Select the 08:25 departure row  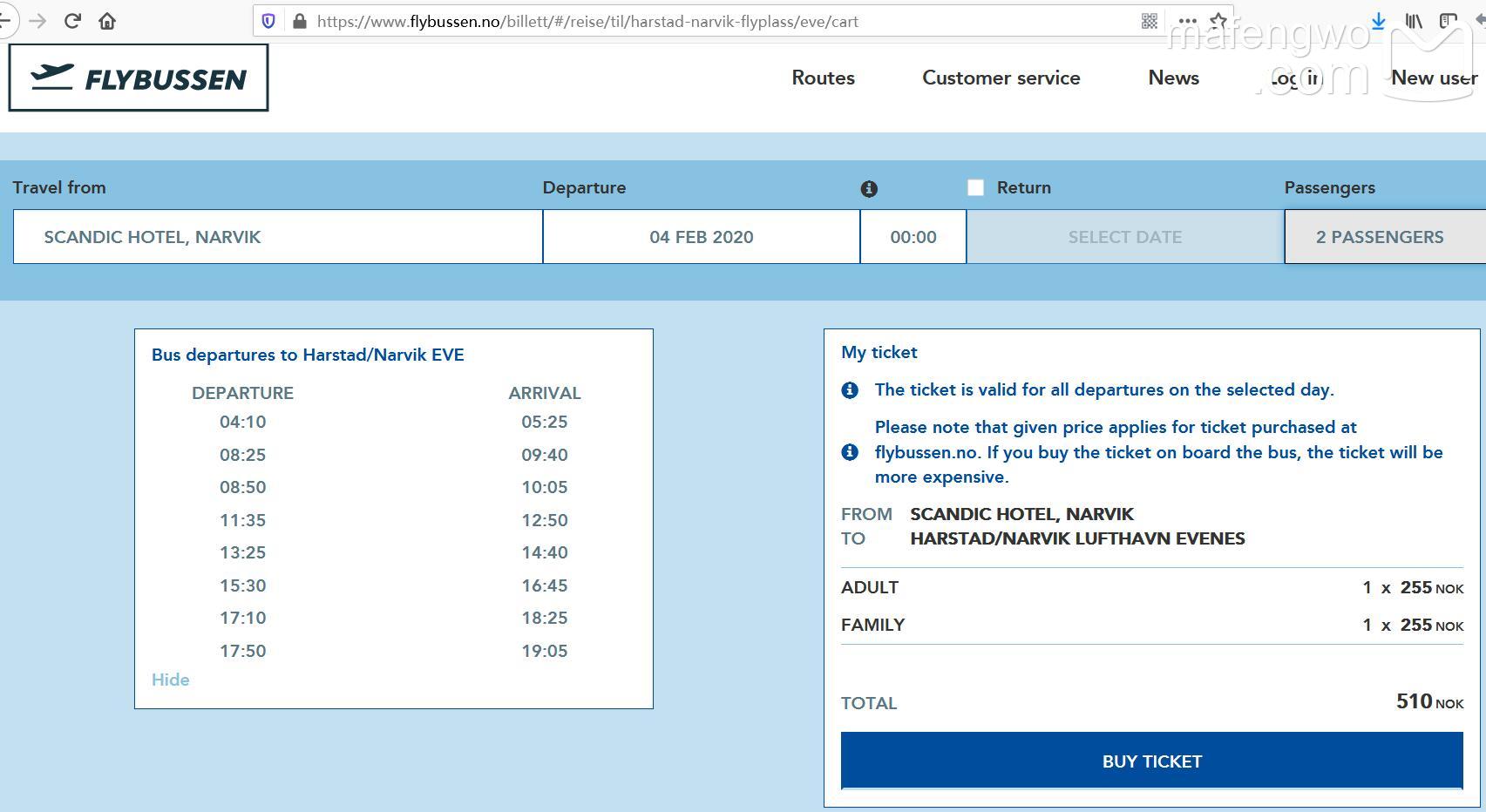pyautogui.click(x=393, y=455)
